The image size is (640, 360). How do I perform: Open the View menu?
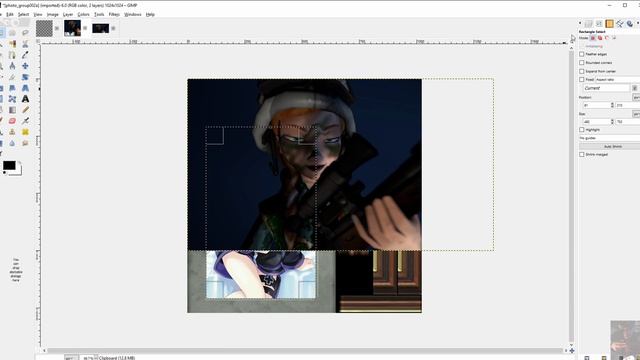[x=38, y=14]
